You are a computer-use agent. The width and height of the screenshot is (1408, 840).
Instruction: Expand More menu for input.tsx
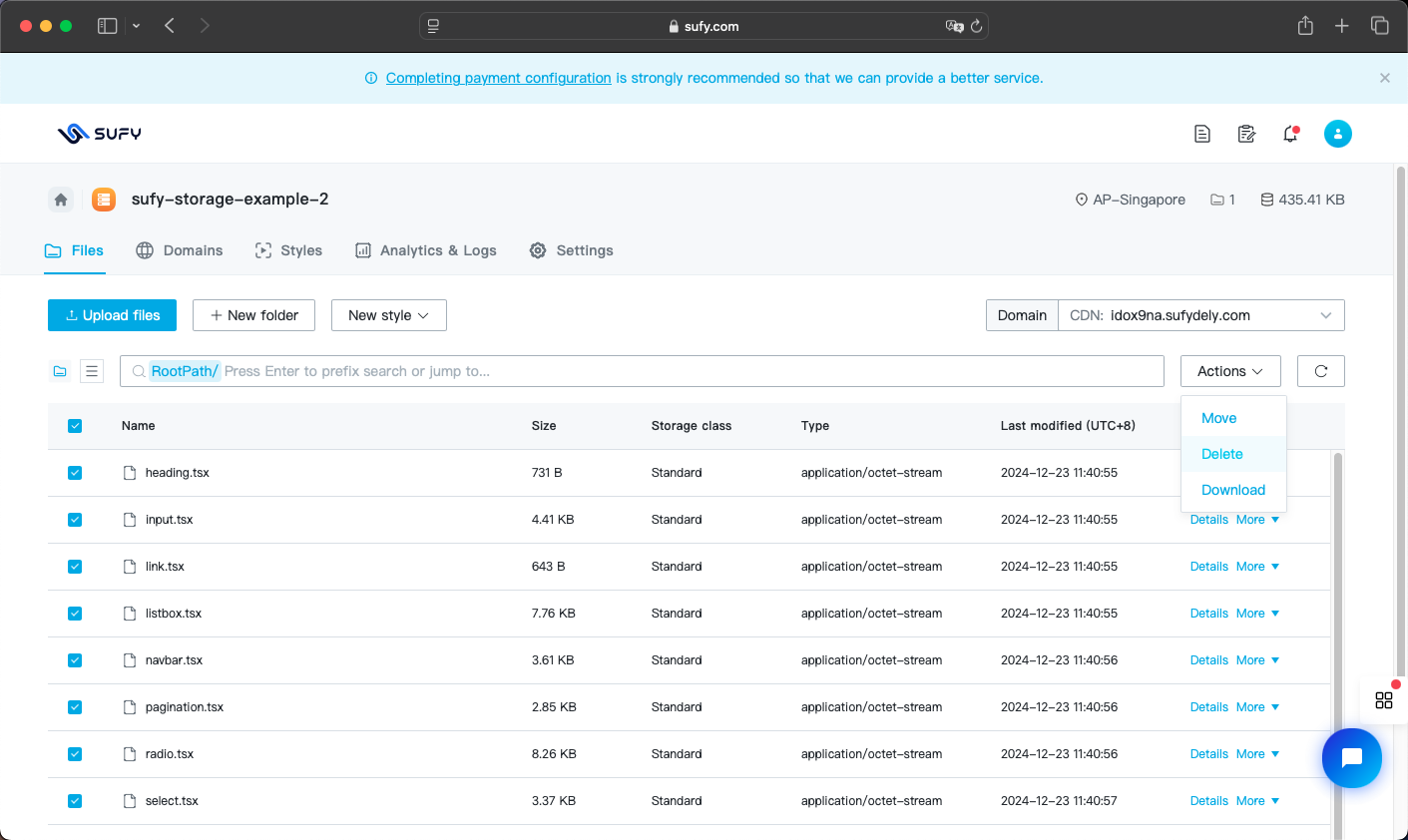(1257, 520)
